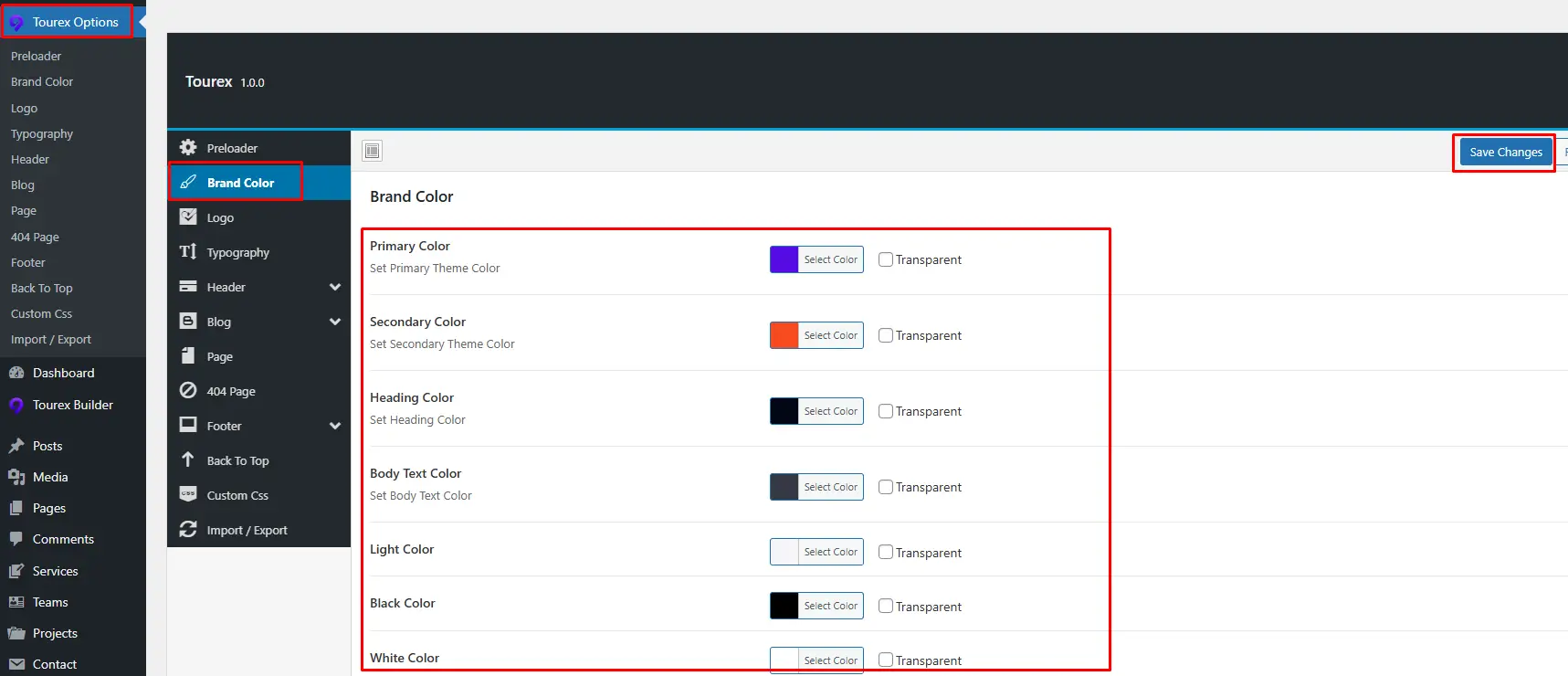Click the orange Secondary Color swatch
Viewport: 1568px width, 676px height.
point(784,335)
